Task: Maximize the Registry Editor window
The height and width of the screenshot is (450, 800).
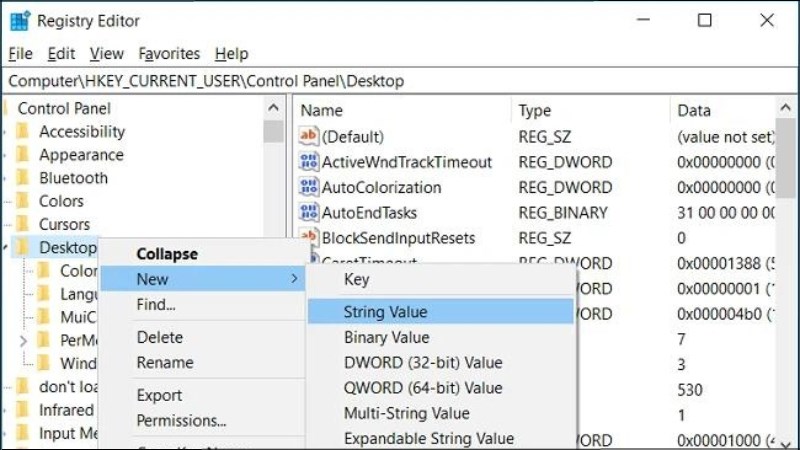Action: tap(705, 20)
